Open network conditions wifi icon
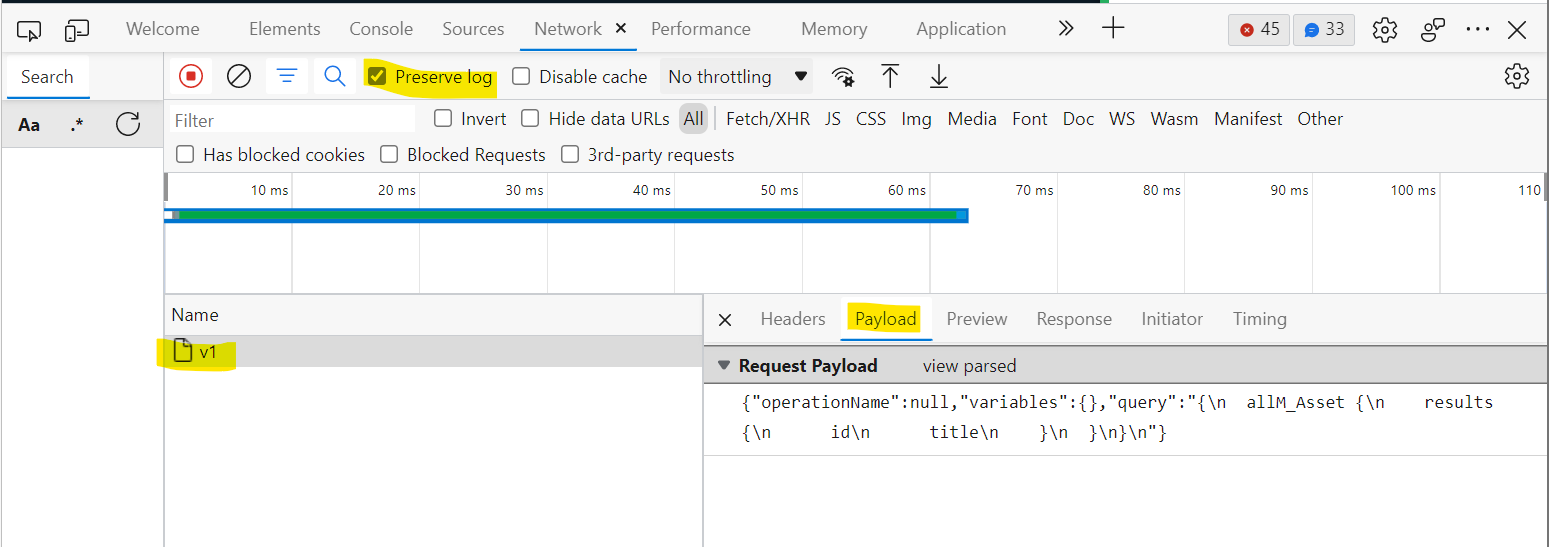This screenshot has height=547, width=1549. (x=843, y=77)
